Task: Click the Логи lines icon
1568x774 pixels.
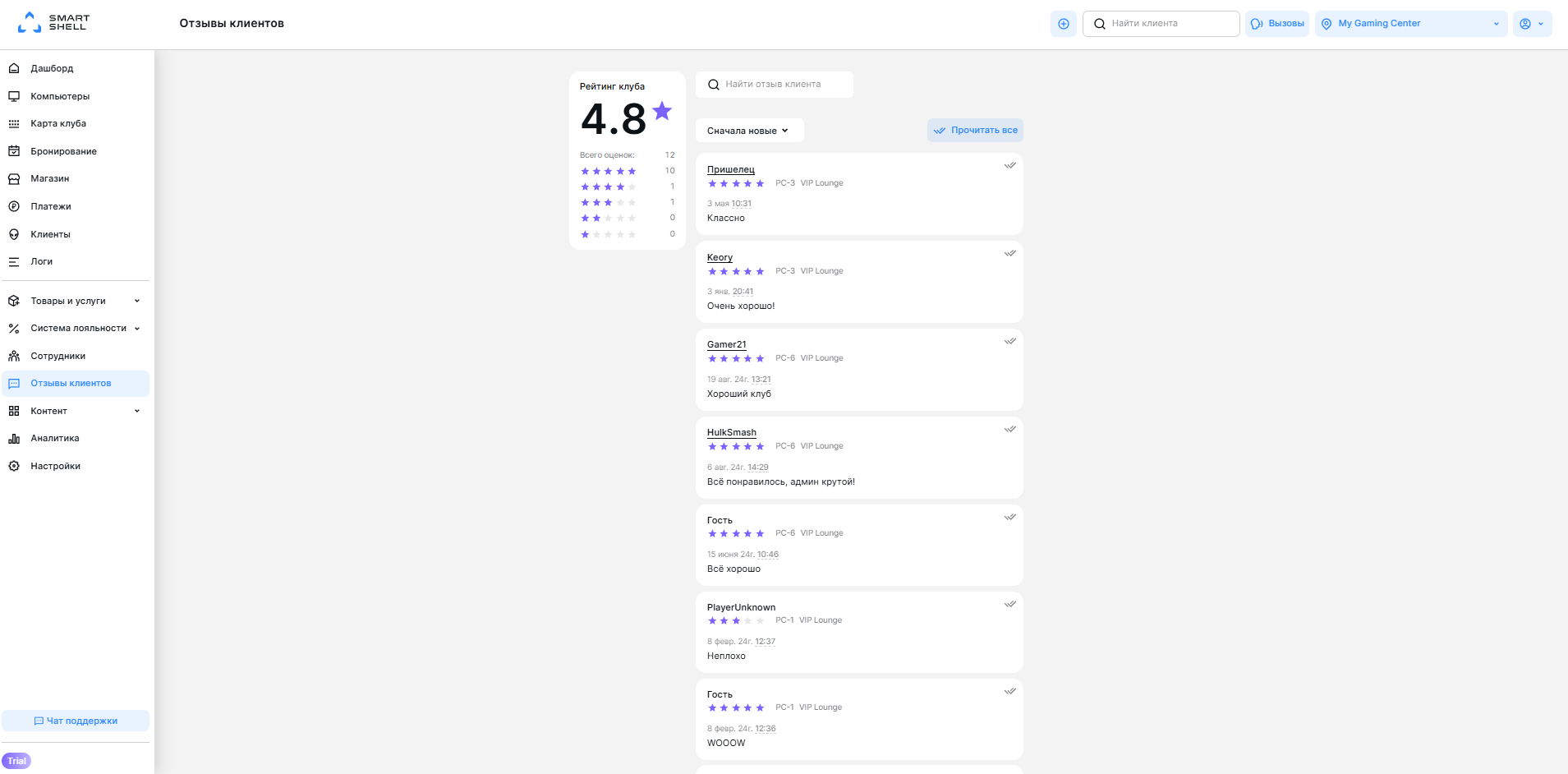Action: pos(14,261)
